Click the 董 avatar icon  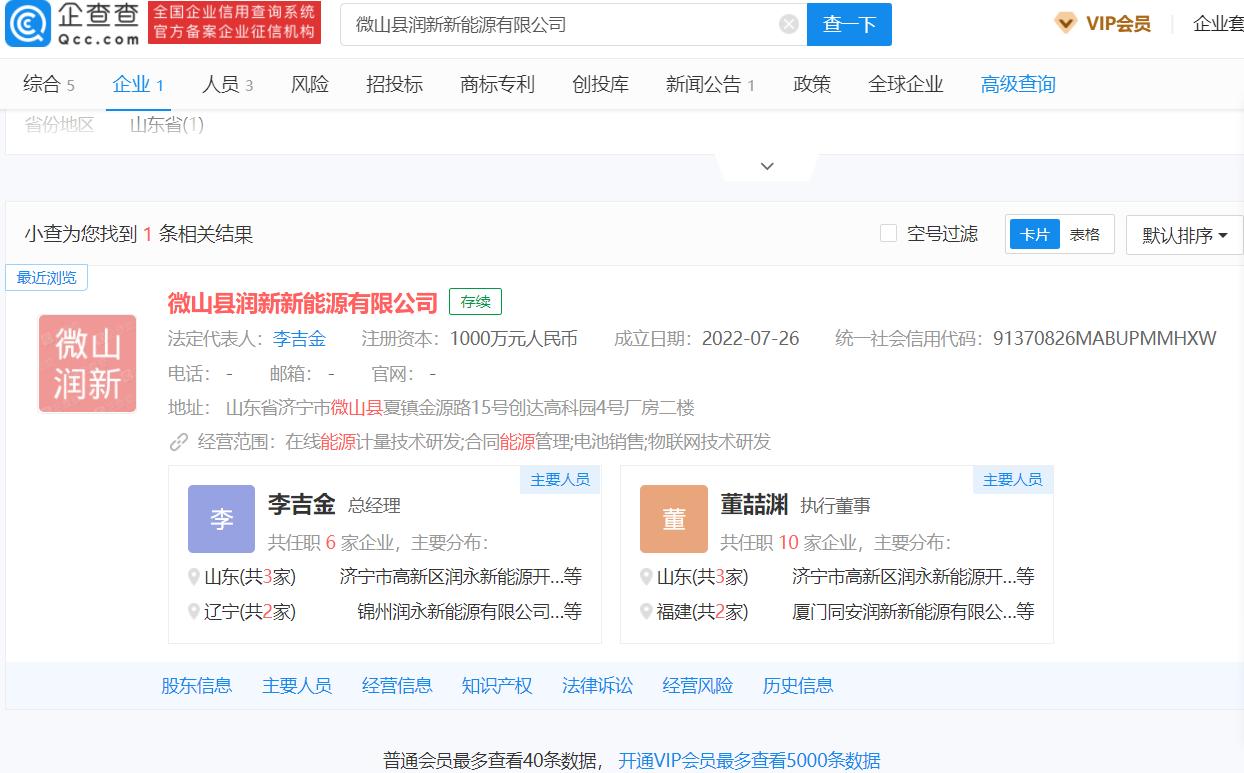point(674,519)
